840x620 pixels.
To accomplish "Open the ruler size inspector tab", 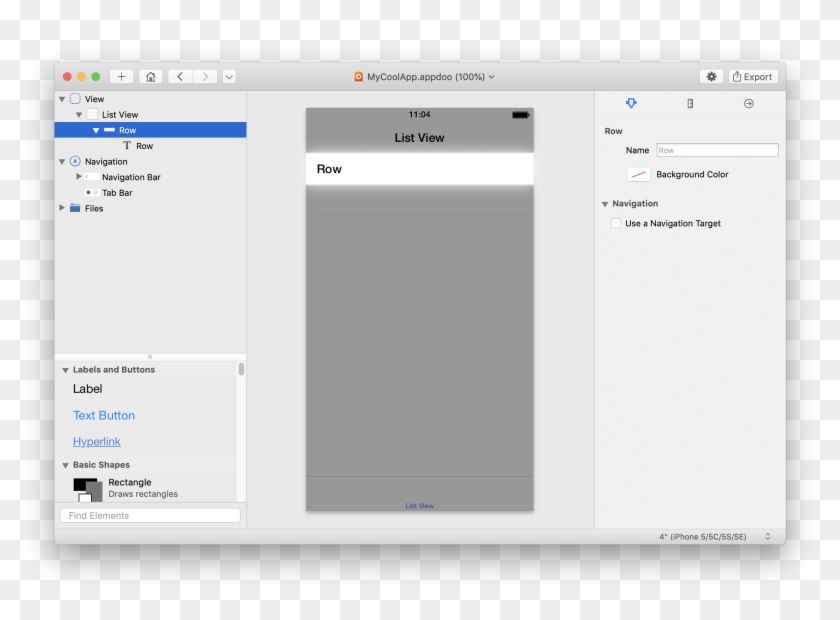I will 690,104.
